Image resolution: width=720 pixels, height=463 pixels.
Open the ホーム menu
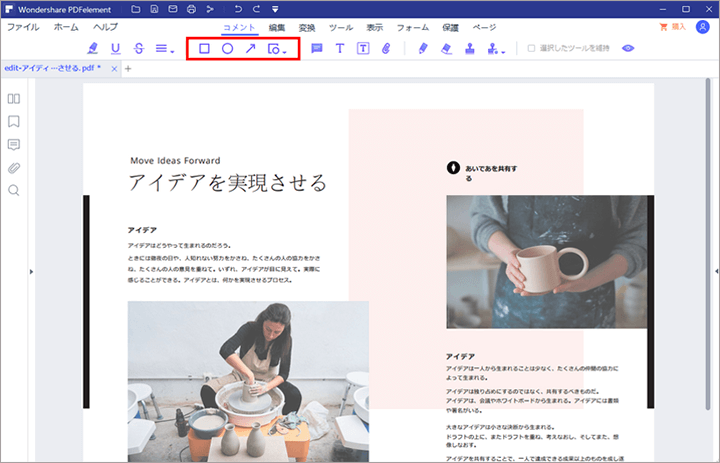coord(66,27)
